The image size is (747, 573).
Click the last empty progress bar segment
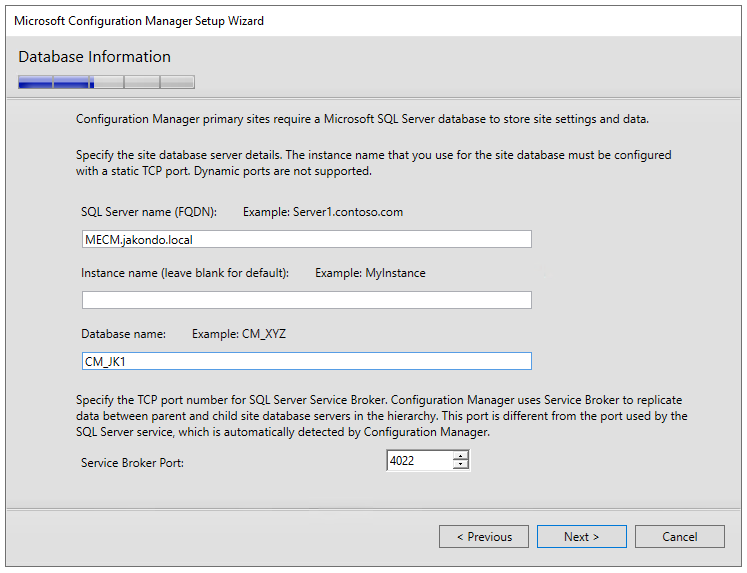(177, 82)
